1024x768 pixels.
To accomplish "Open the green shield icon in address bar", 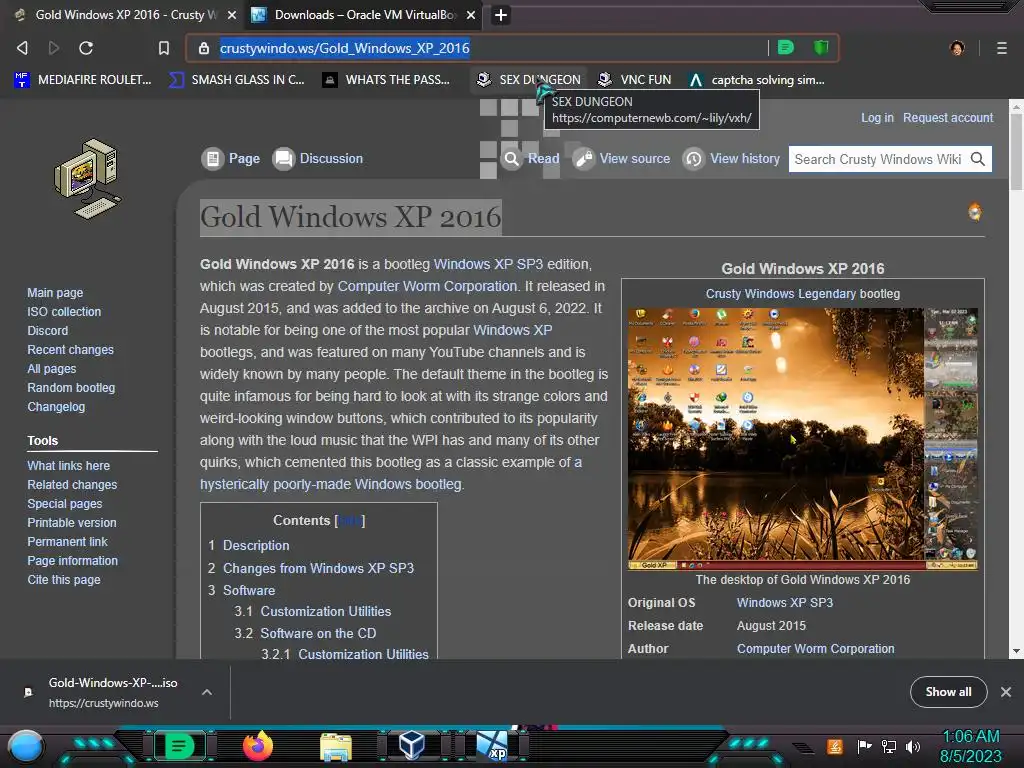I will tap(821, 47).
